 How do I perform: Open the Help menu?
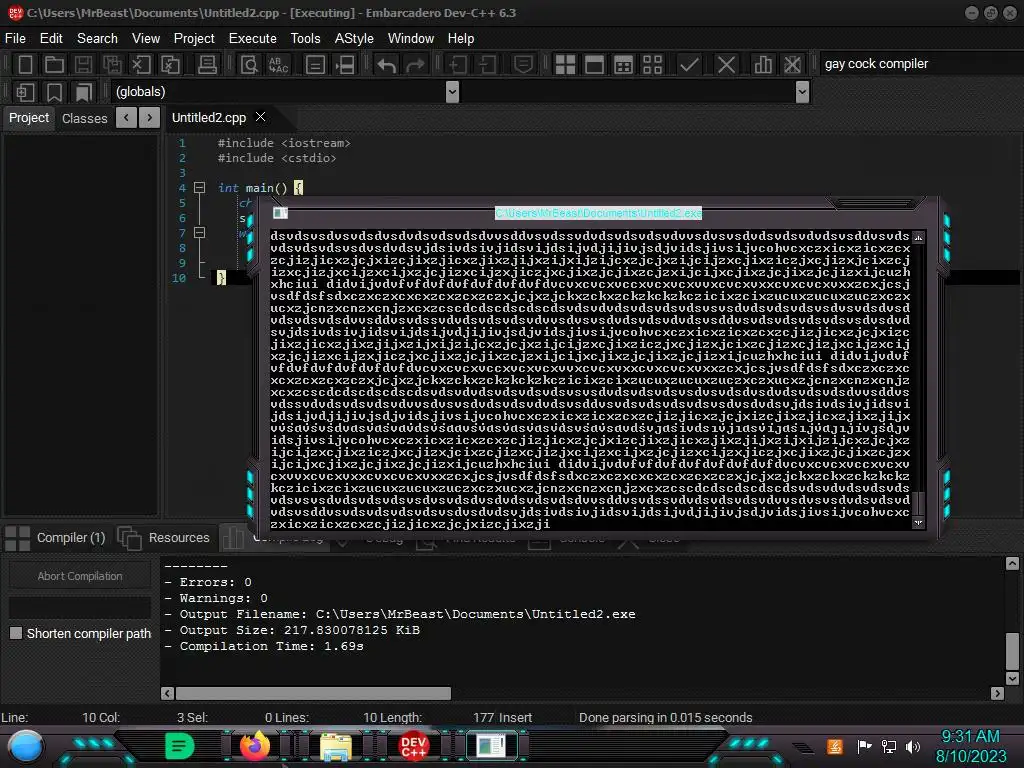click(461, 39)
